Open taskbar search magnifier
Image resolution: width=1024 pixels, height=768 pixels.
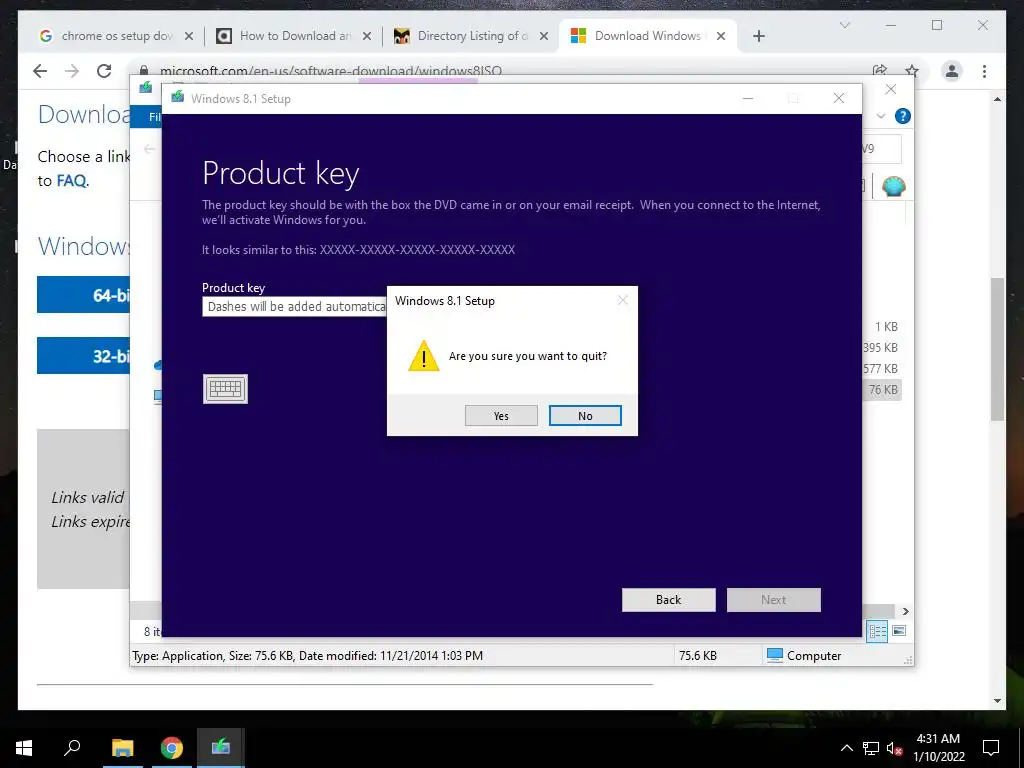(72, 748)
